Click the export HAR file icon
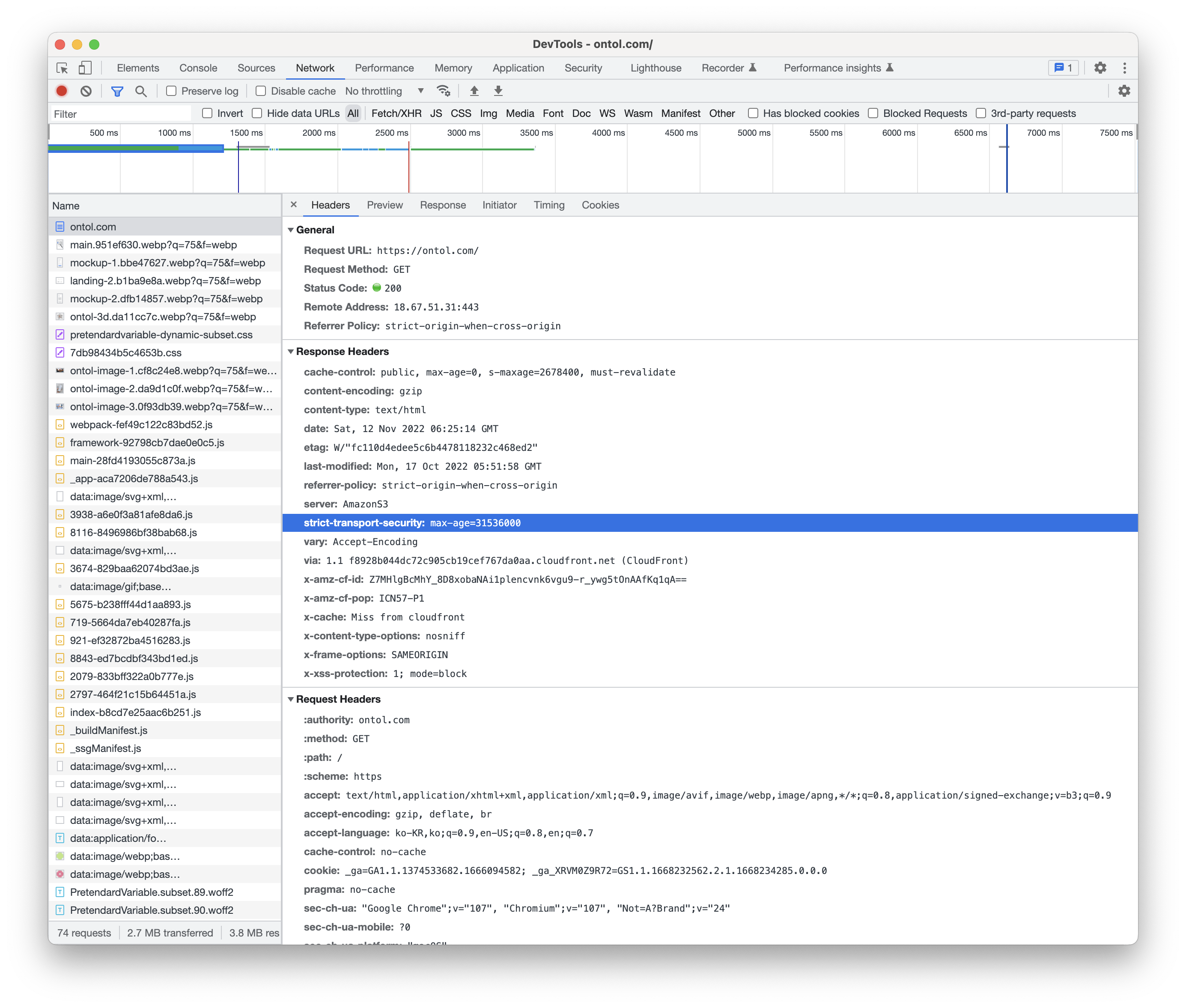 click(499, 91)
